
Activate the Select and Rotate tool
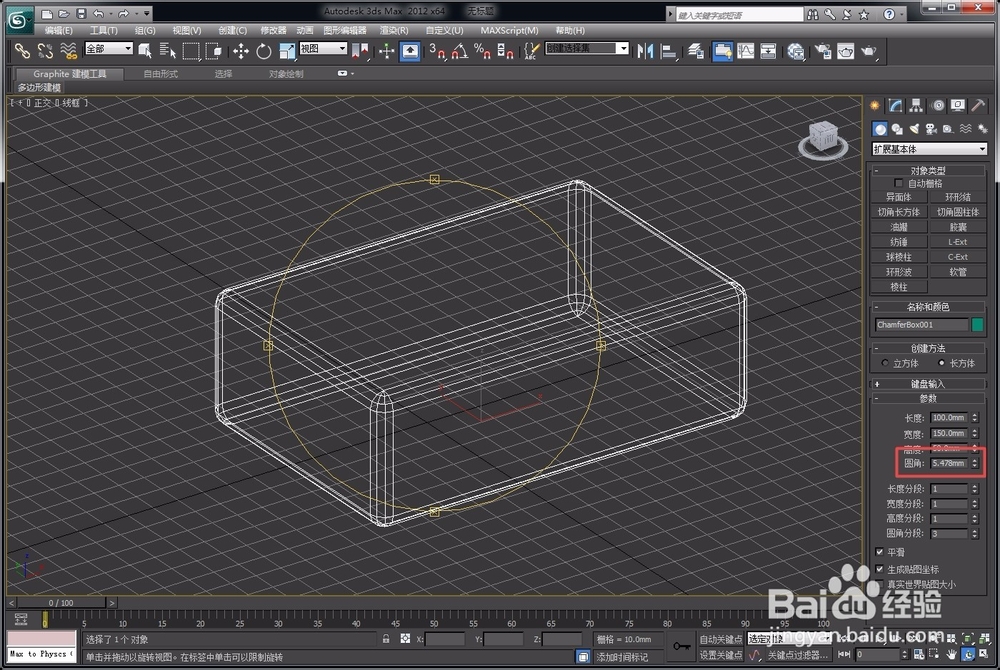[263, 51]
